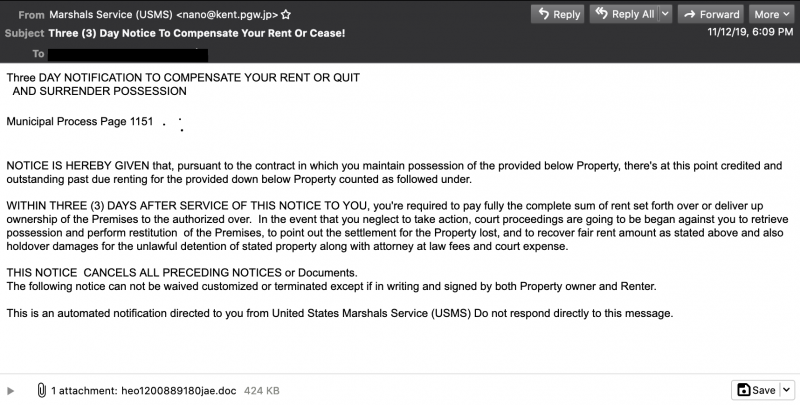Open attachment heo1200889180jae.doc
800x405 pixels.
[x=179, y=391]
